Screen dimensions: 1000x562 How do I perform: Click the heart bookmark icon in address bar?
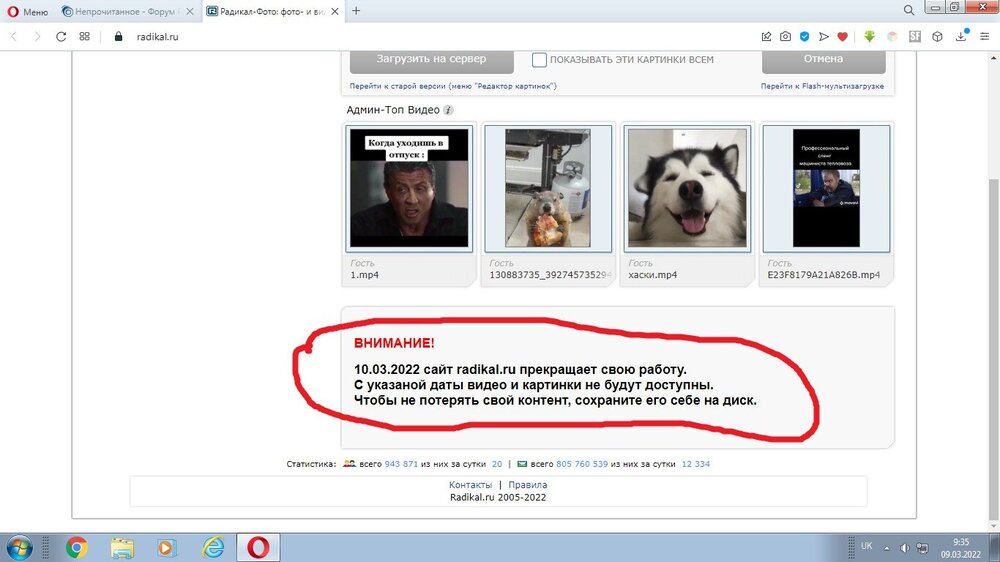coord(843,36)
